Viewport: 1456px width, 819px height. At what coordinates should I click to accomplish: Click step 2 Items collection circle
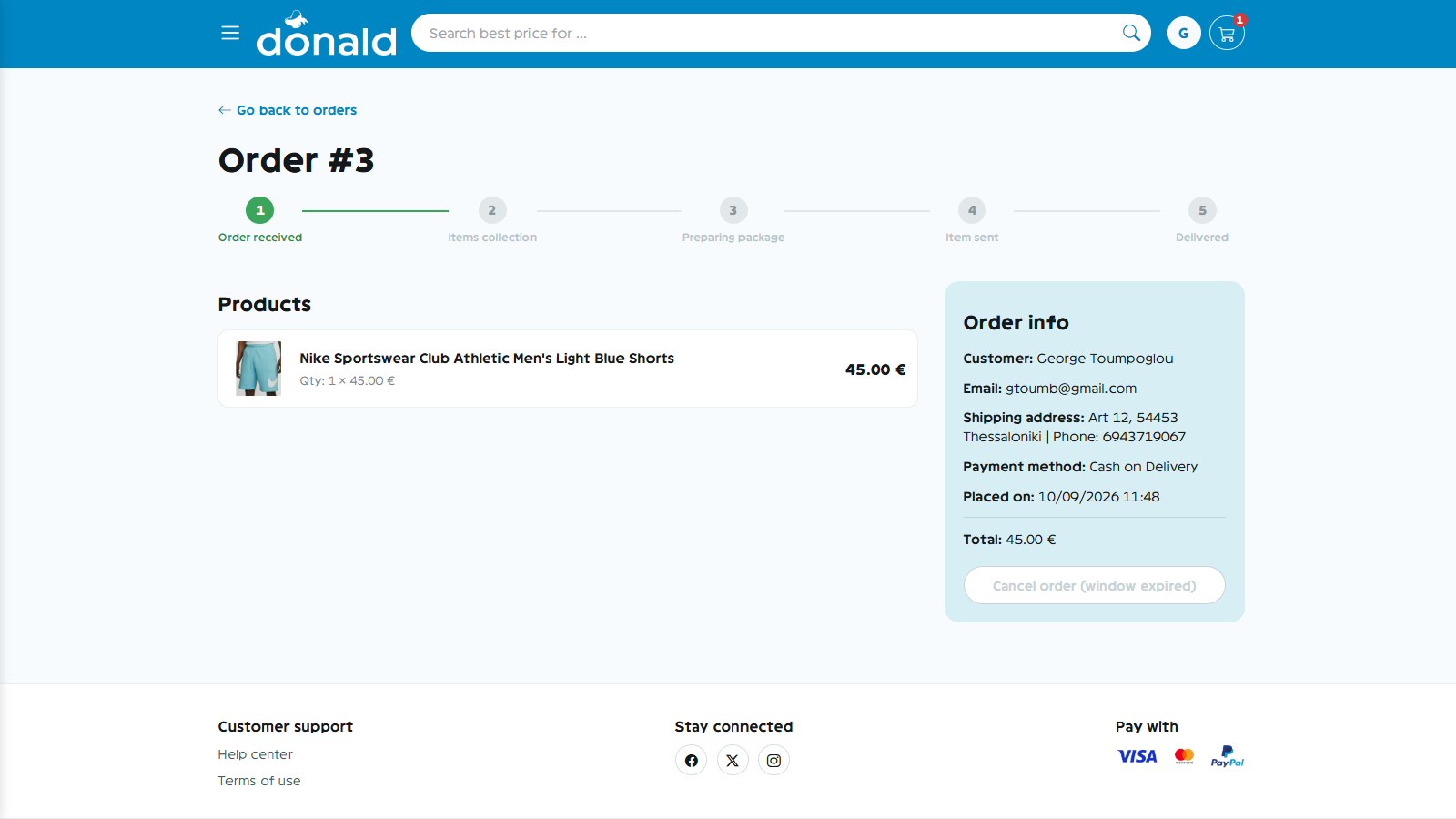click(492, 210)
